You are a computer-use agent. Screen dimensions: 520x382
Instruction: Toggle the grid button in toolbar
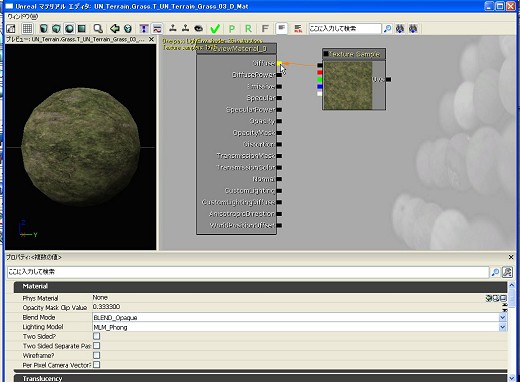coord(27,29)
